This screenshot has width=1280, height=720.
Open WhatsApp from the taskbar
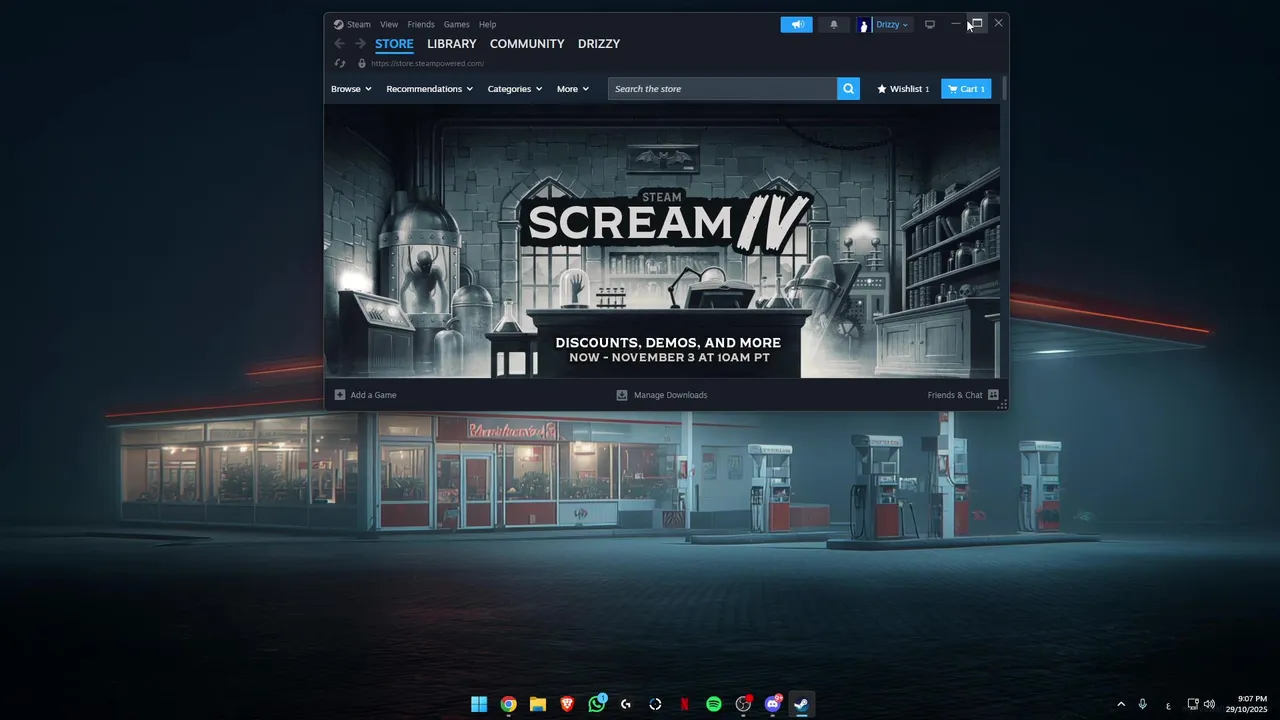(597, 704)
